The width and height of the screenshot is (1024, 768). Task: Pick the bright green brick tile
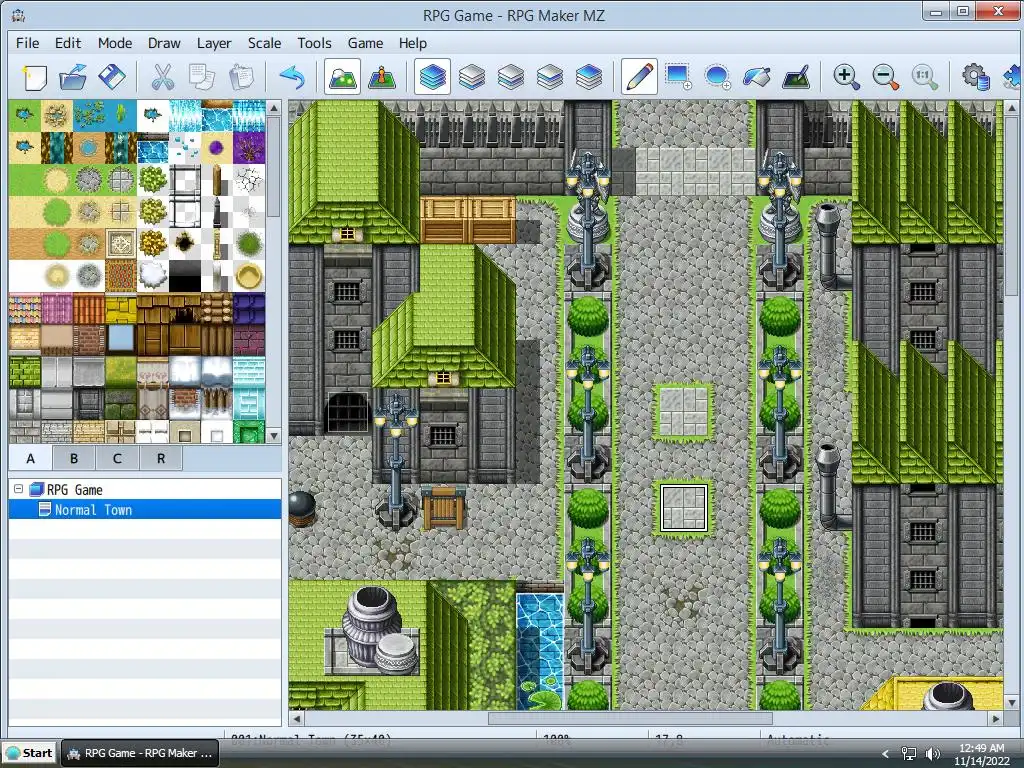[x=25, y=373]
